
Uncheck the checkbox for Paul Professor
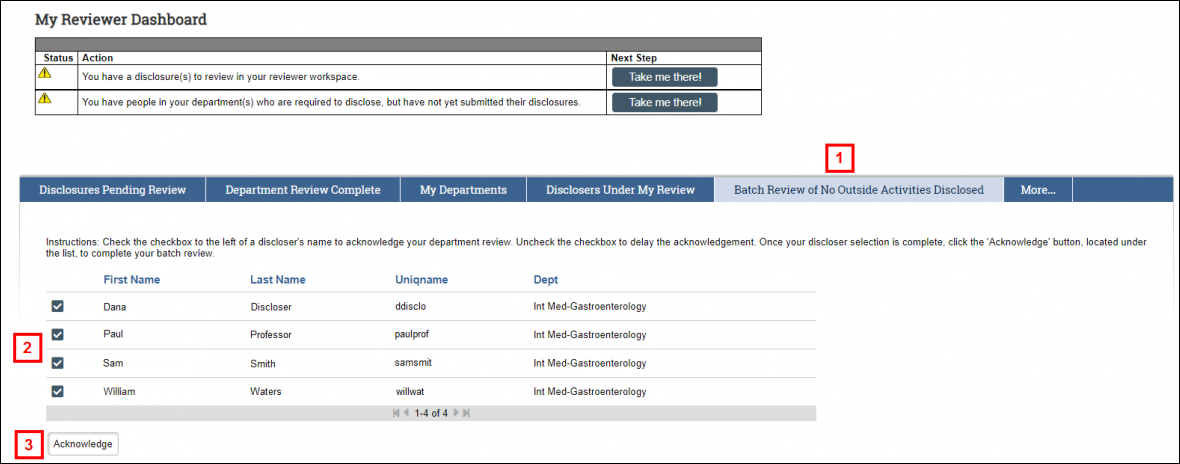57,334
